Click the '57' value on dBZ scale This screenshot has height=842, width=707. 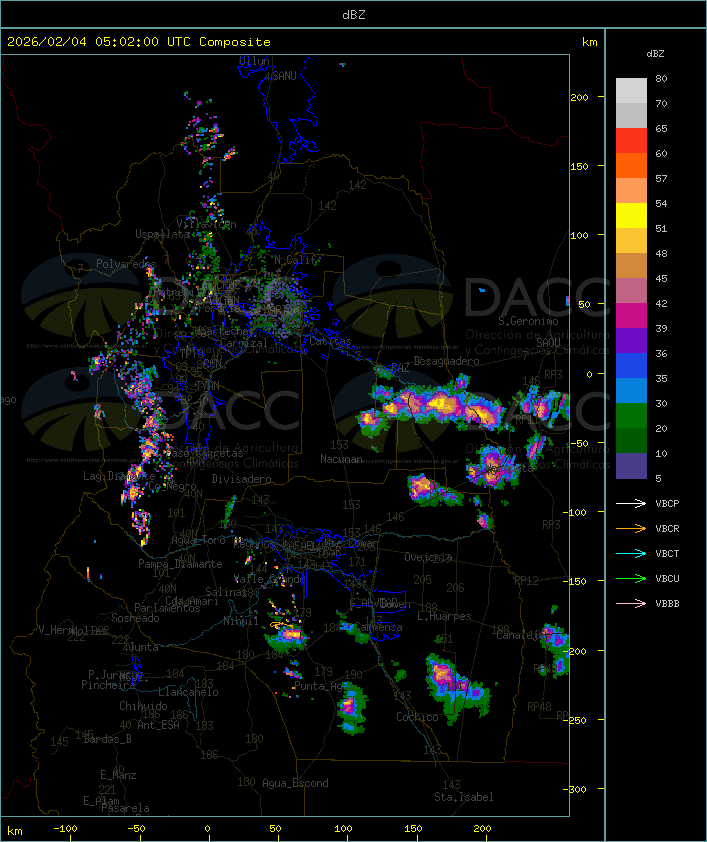click(661, 178)
